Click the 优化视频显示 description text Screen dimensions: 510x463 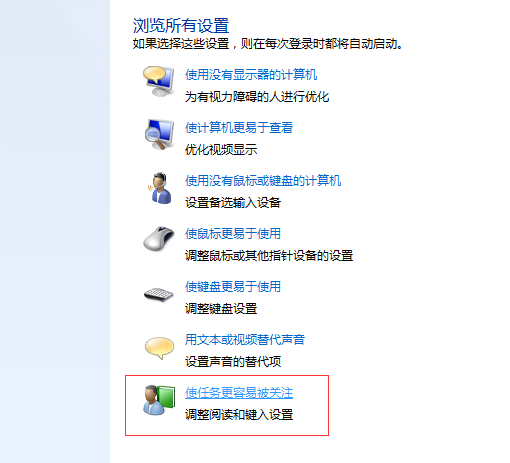point(221,150)
